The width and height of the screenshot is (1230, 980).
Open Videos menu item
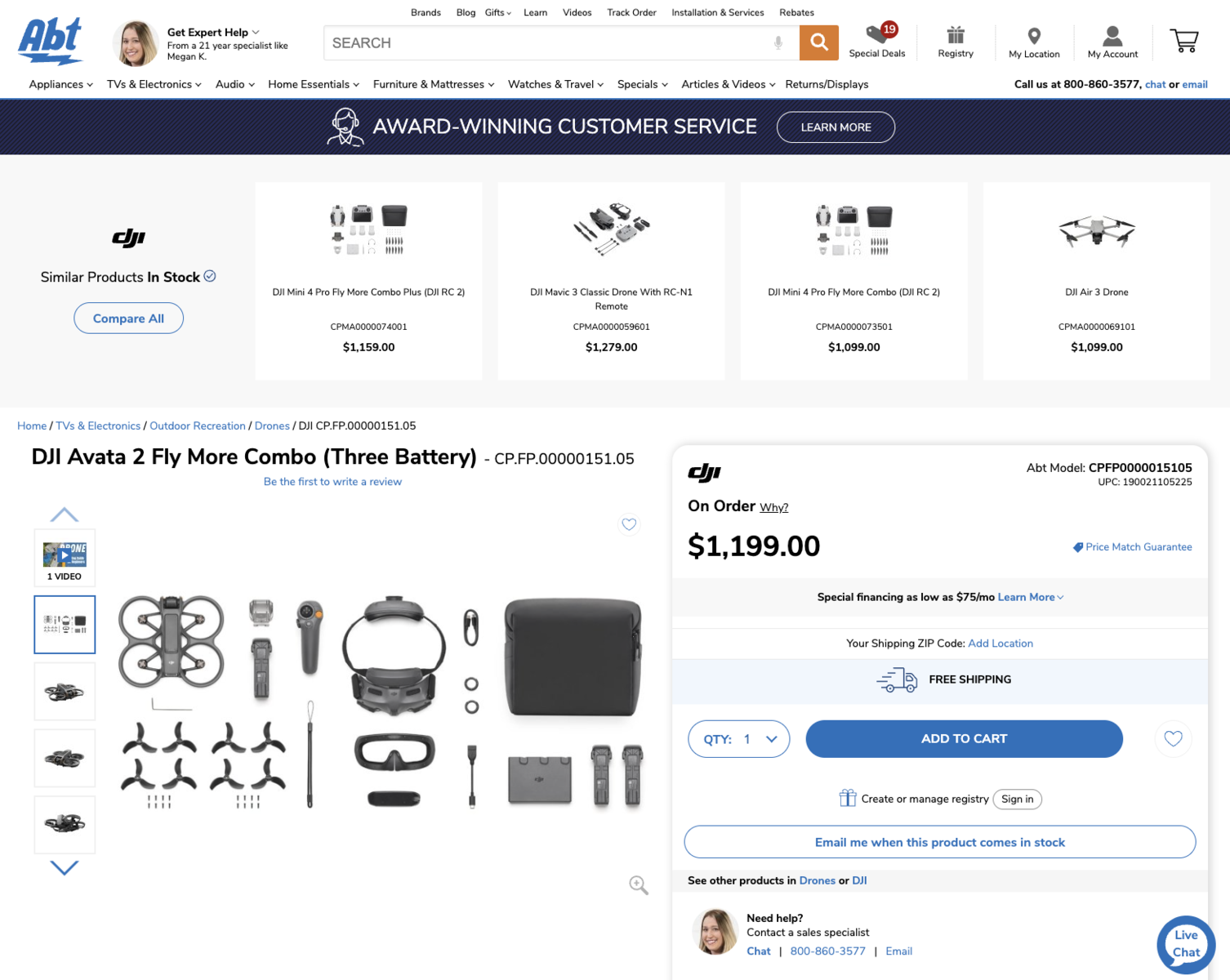(x=577, y=13)
